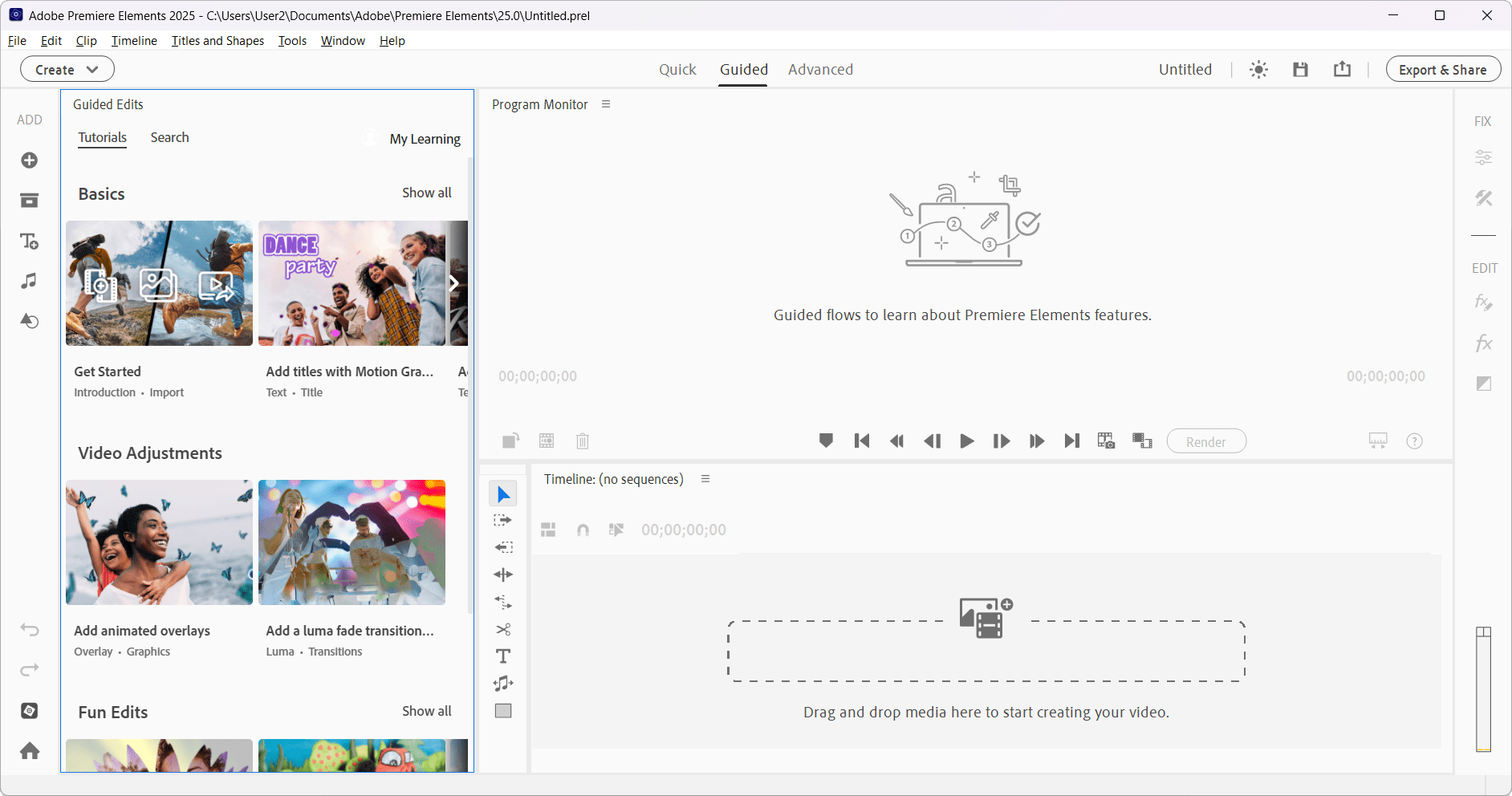The width and height of the screenshot is (1512, 796).
Task: Open My Learning link
Action: pos(425,139)
